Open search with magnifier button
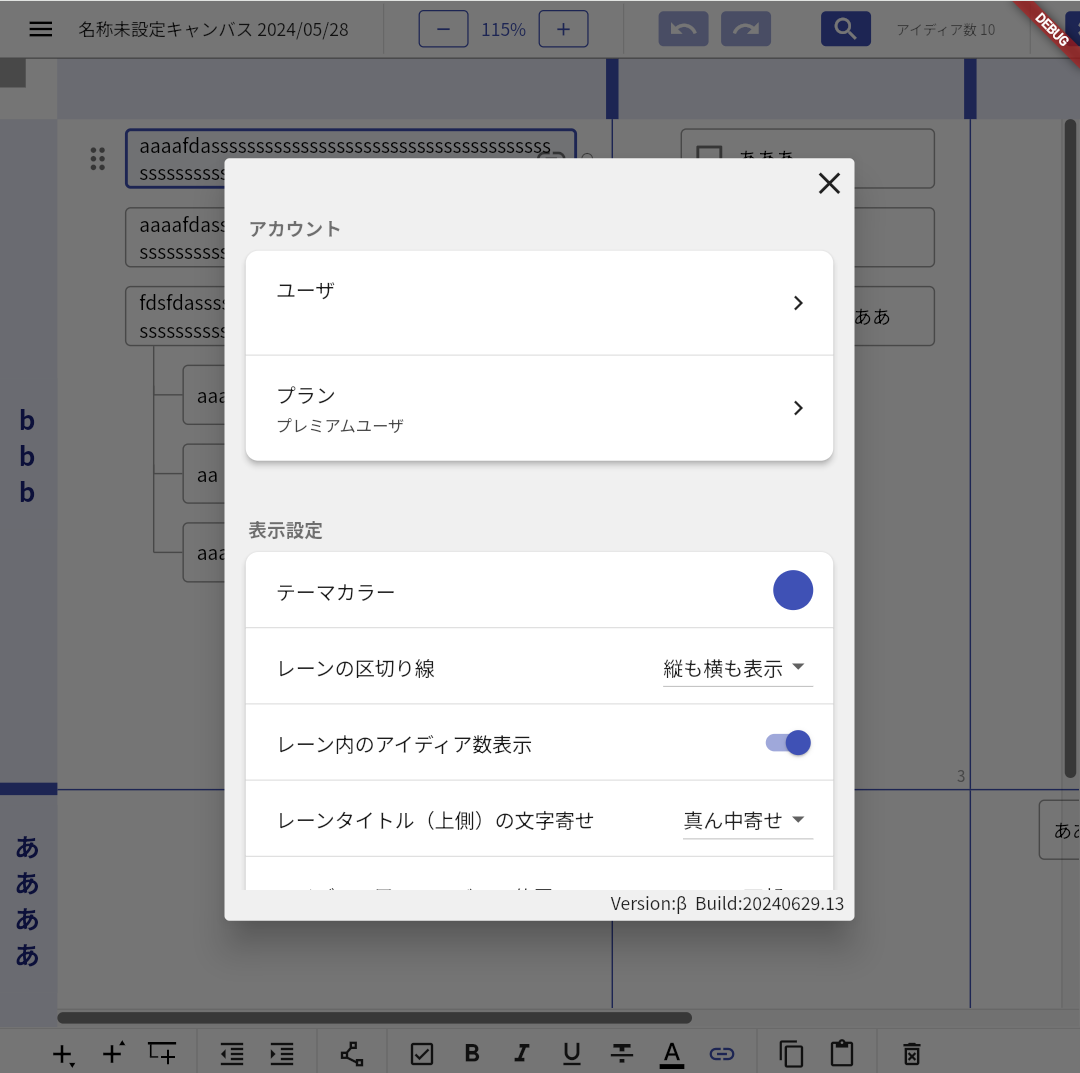The height and width of the screenshot is (1073, 1080). coord(846,29)
